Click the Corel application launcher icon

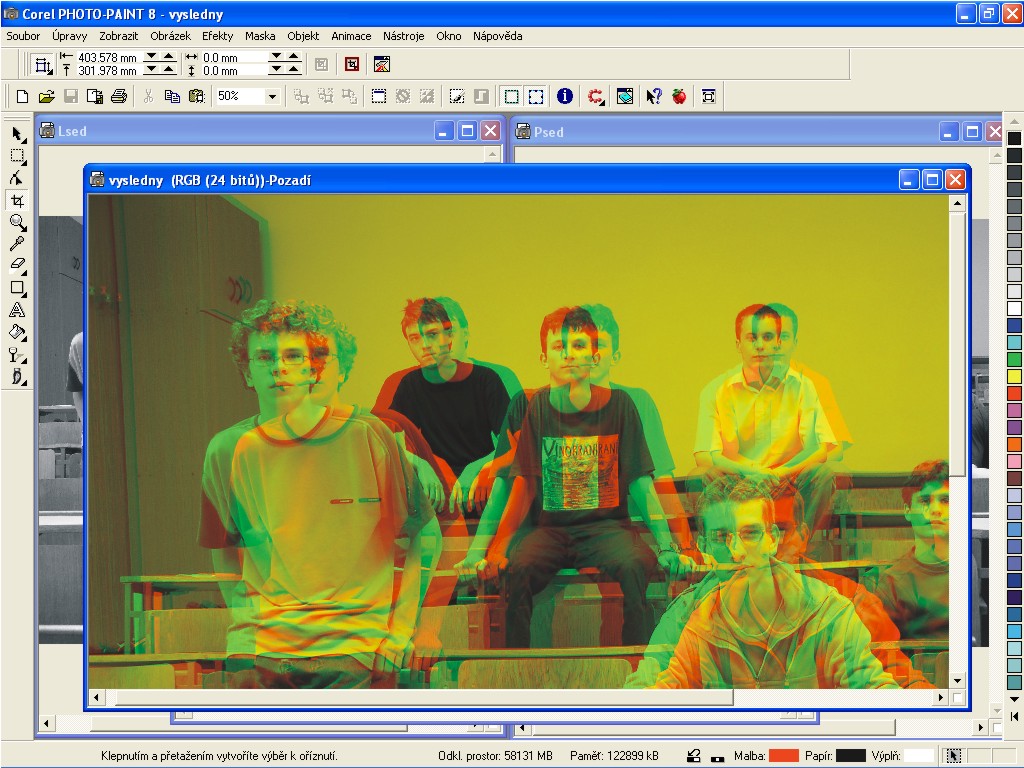tap(595, 97)
